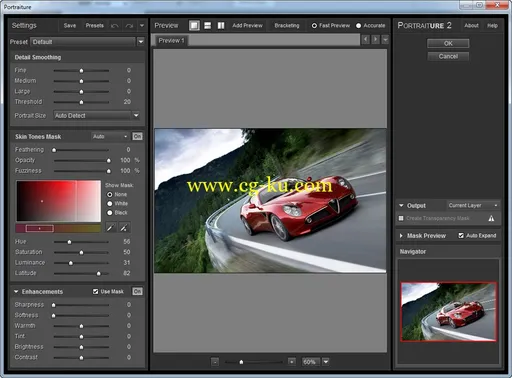Click the Warmth slider handle
Image resolution: width=512 pixels, height=378 pixels.
point(81,326)
